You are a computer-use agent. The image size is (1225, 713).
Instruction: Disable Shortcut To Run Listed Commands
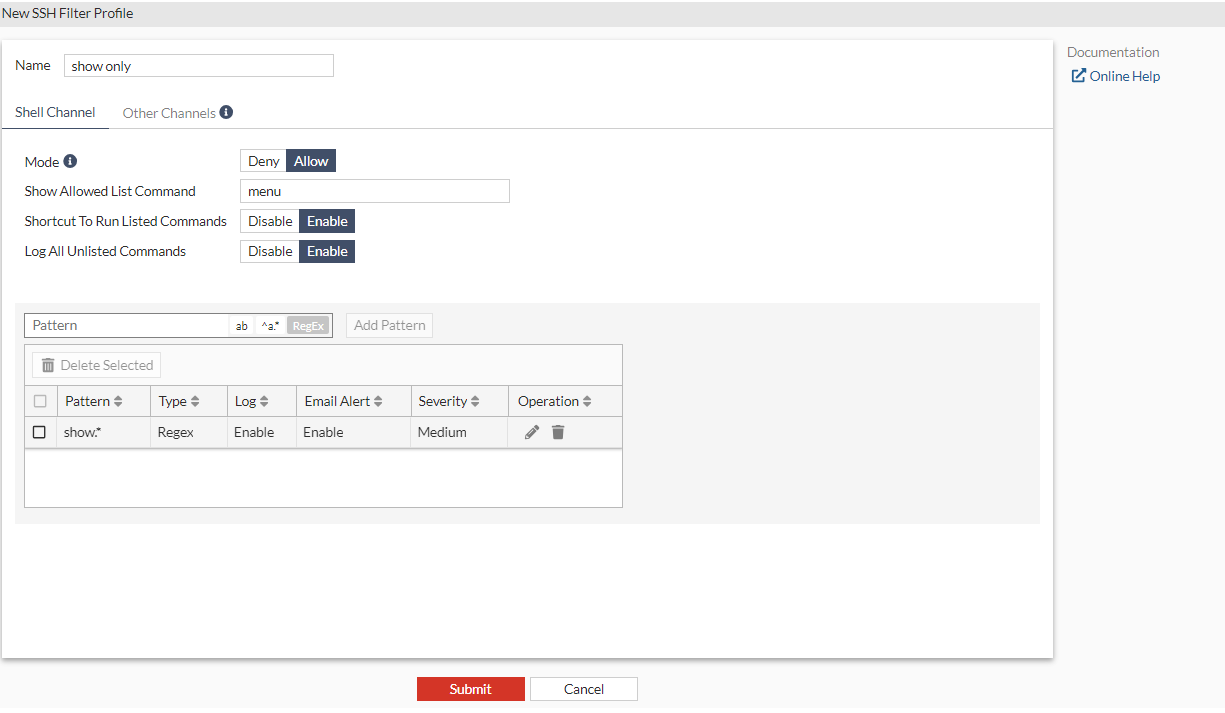269,220
